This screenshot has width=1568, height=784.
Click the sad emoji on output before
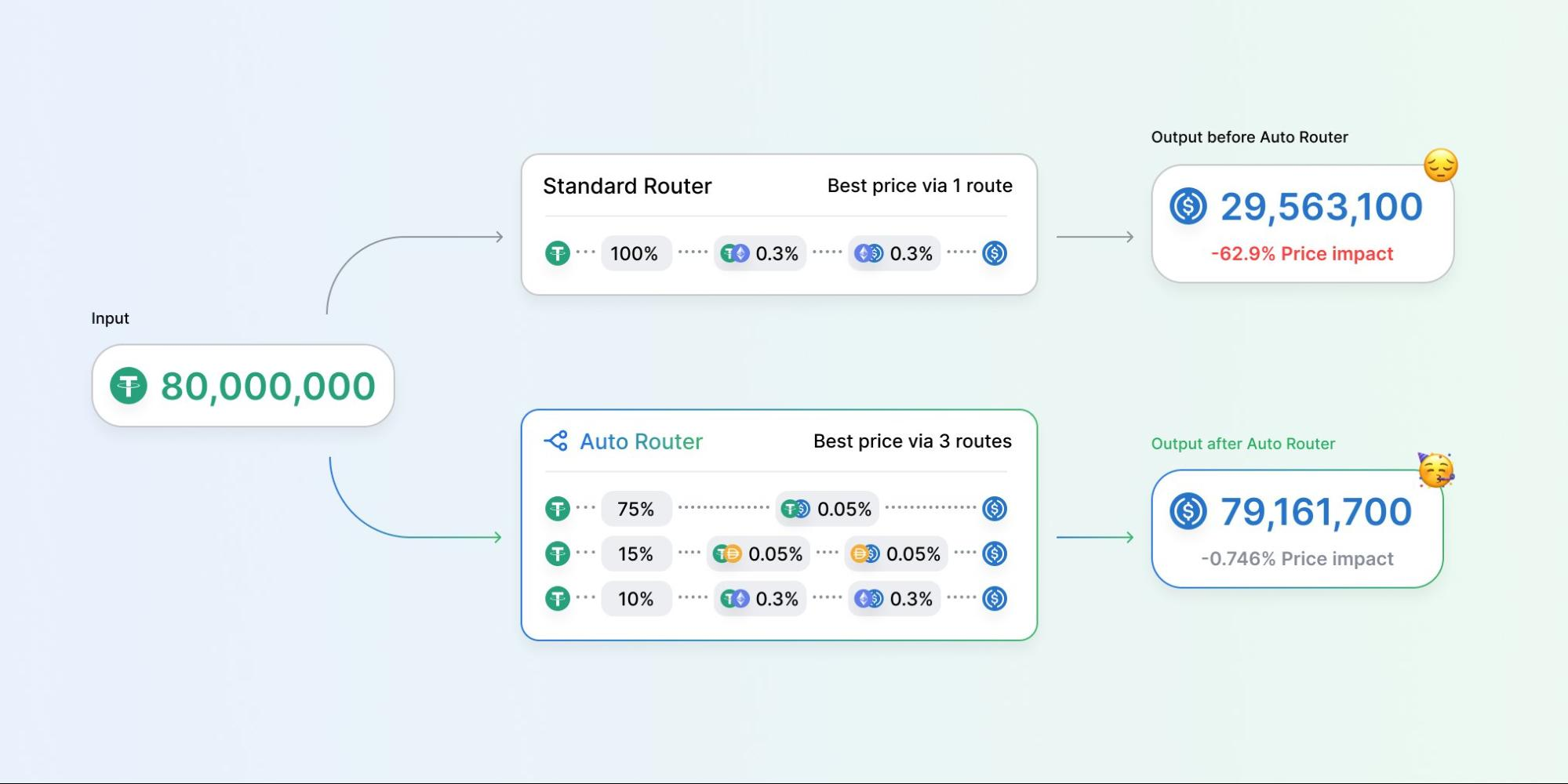(x=1441, y=165)
